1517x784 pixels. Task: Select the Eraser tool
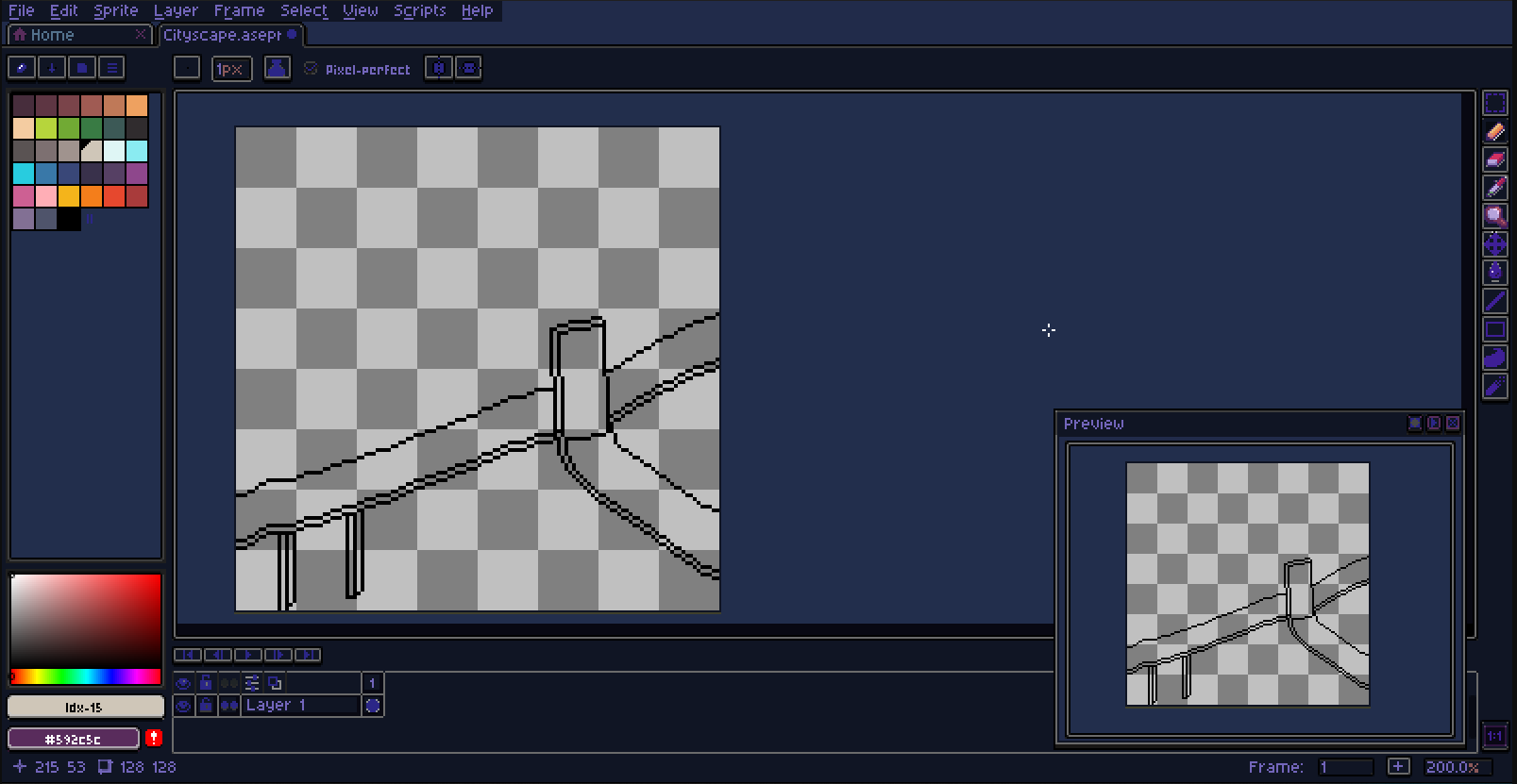pos(1495,159)
